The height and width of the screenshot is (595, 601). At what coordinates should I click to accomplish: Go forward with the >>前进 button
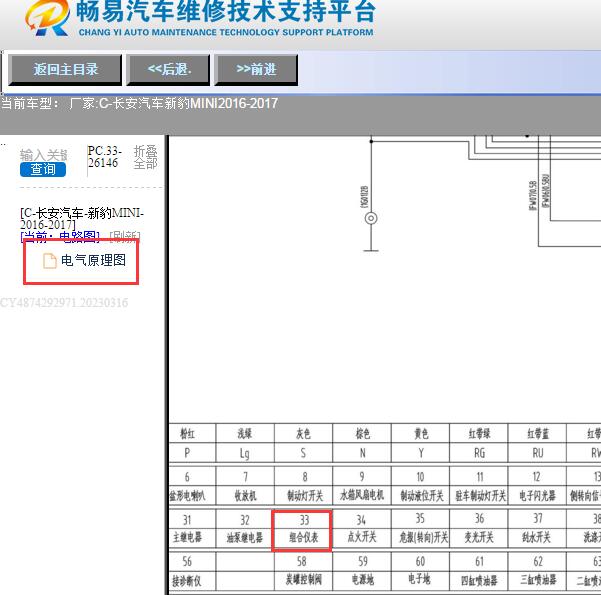[x=256, y=69]
